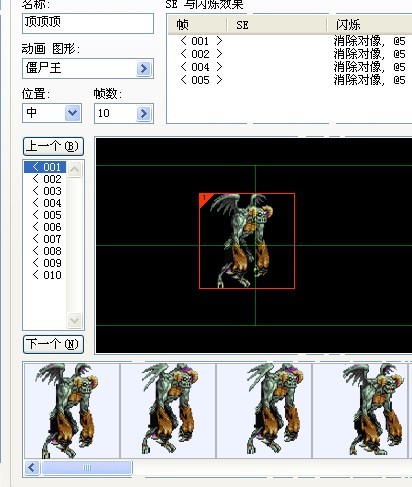
Task: Pick the third zombie king thumbnail in strip
Action: pos(264,411)
